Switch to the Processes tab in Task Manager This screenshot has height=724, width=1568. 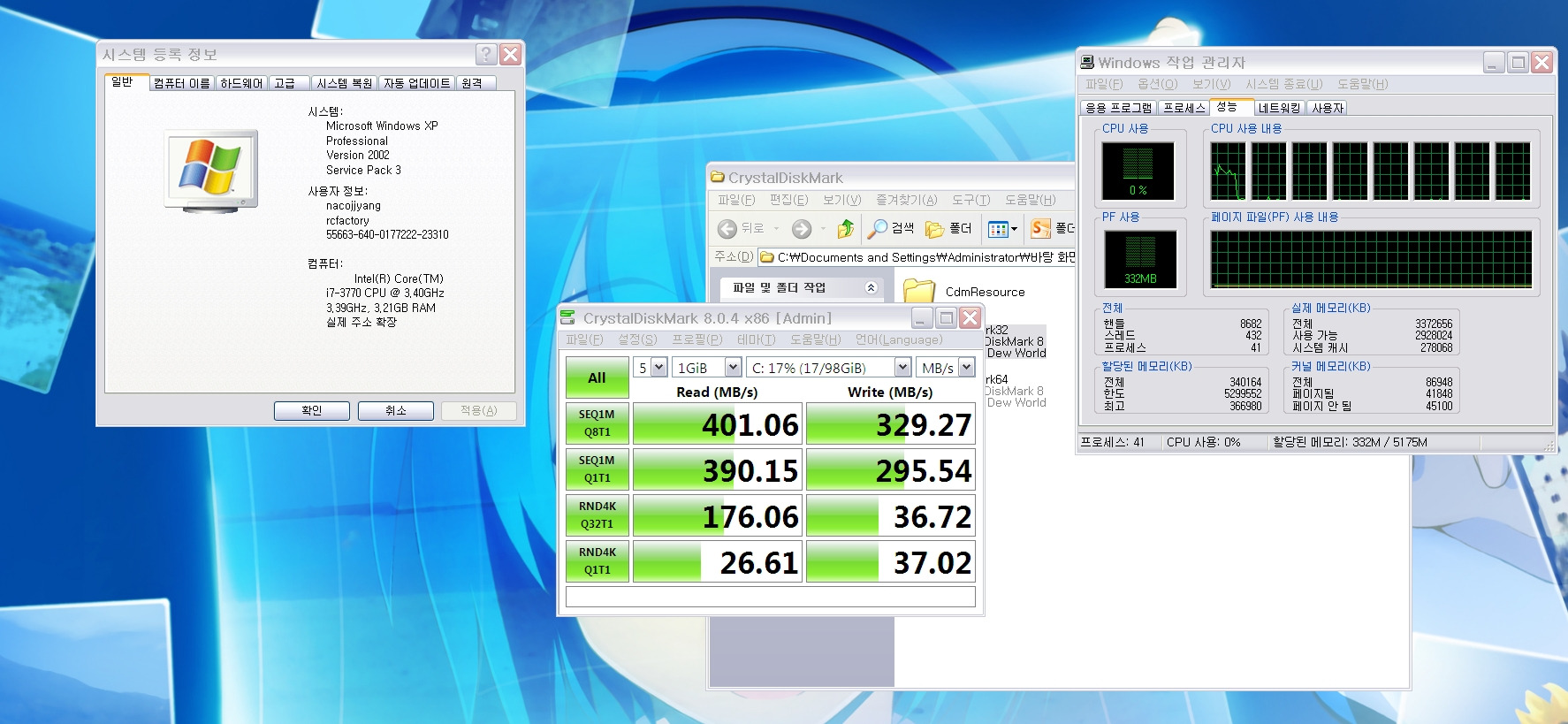click(1184, 108)
